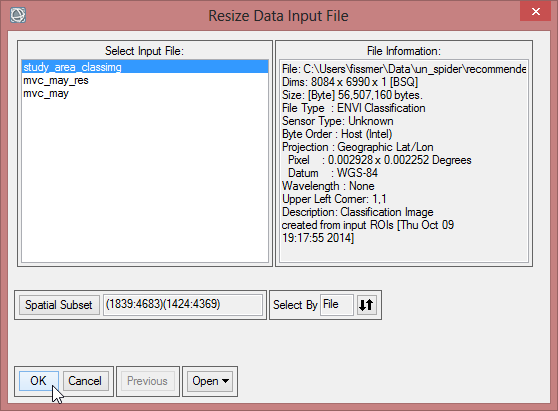This screenshot has width=558, height=411.
Task: Select the mvc_may_res file entry
Action: click(145, 80)
